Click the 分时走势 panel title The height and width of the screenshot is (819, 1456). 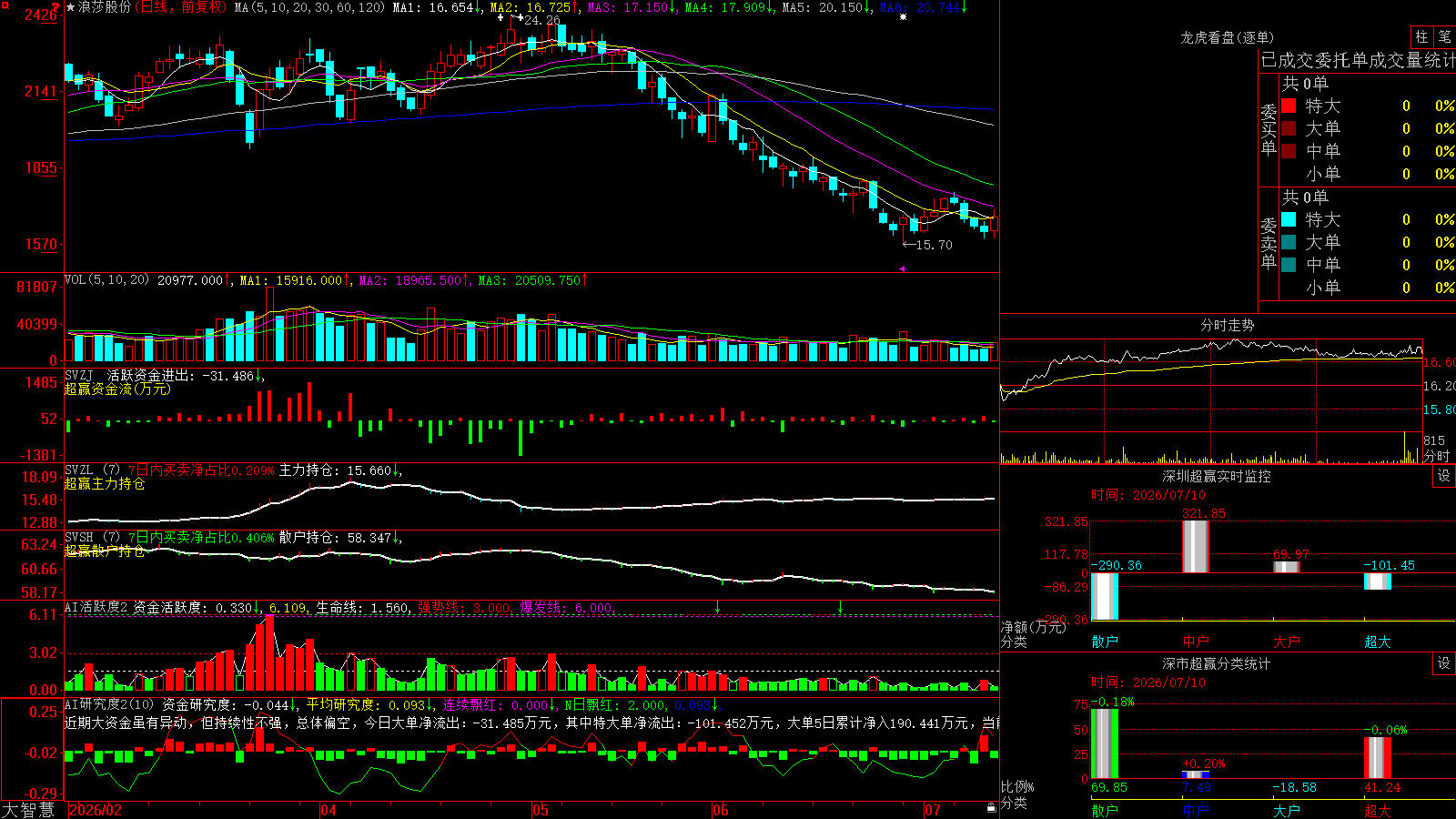(1227, 325)
